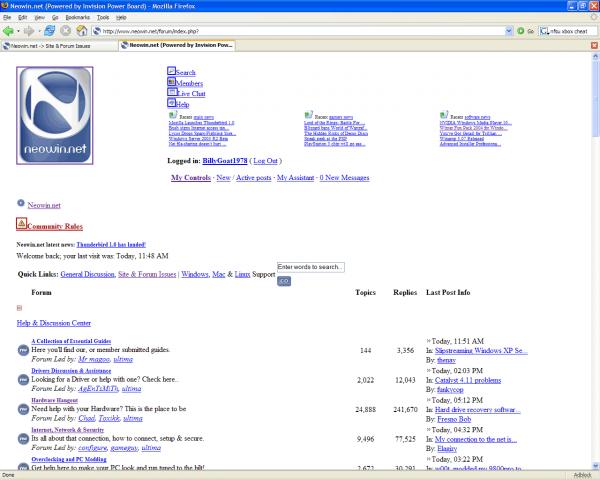600x480 pixels.
Task: Click forum status icon for Internet, Network & Security
Action: (23, 439)
